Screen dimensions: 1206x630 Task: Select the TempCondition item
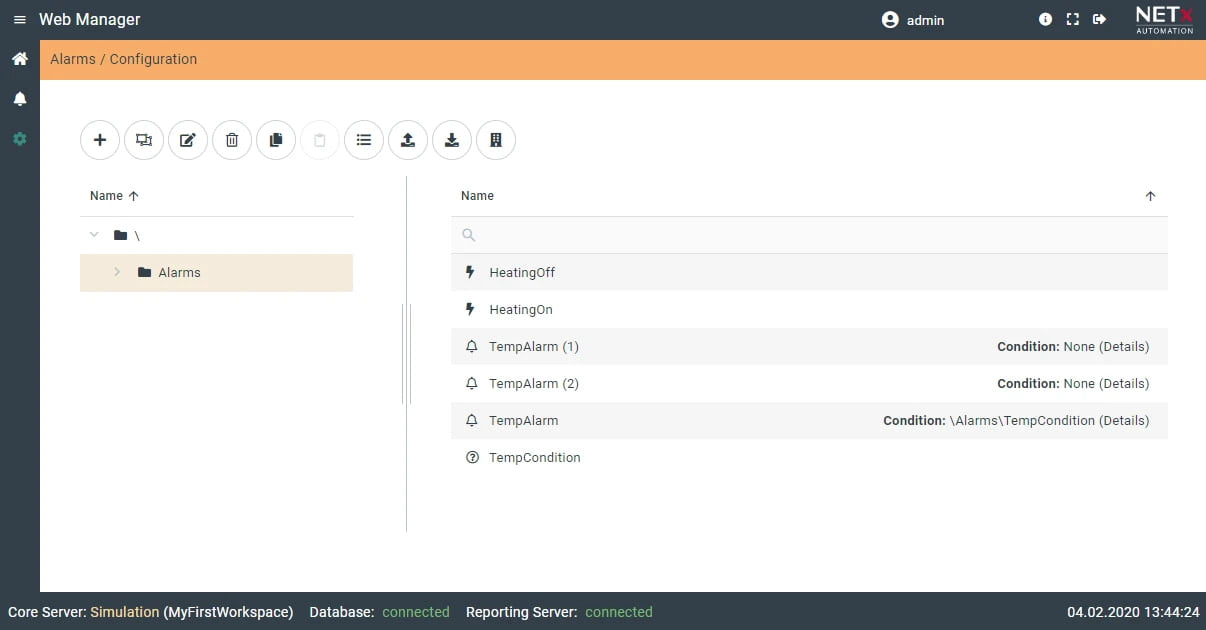809,457
